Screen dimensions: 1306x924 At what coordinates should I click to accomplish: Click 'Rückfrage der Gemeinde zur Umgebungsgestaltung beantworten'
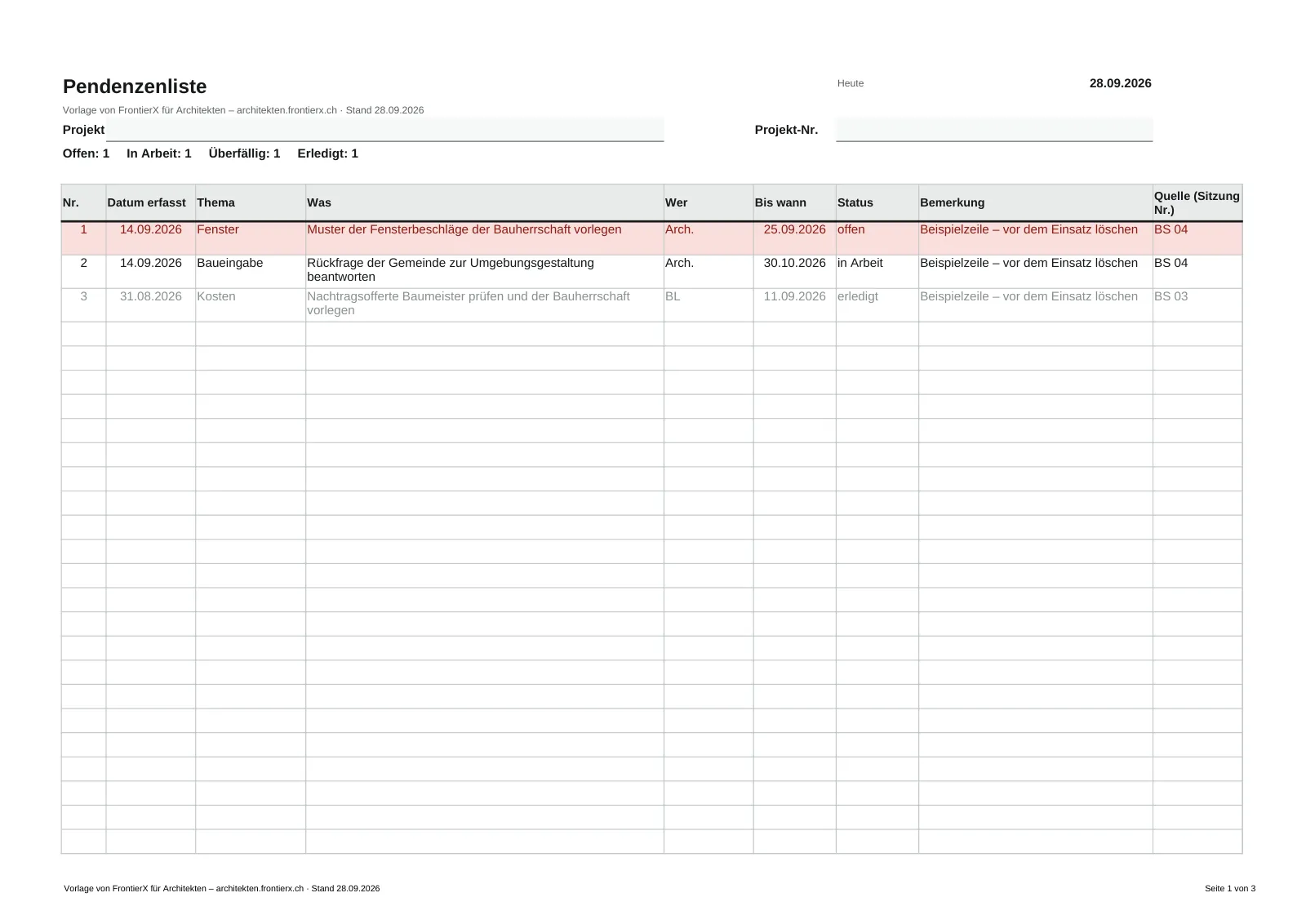pos(485,272)
